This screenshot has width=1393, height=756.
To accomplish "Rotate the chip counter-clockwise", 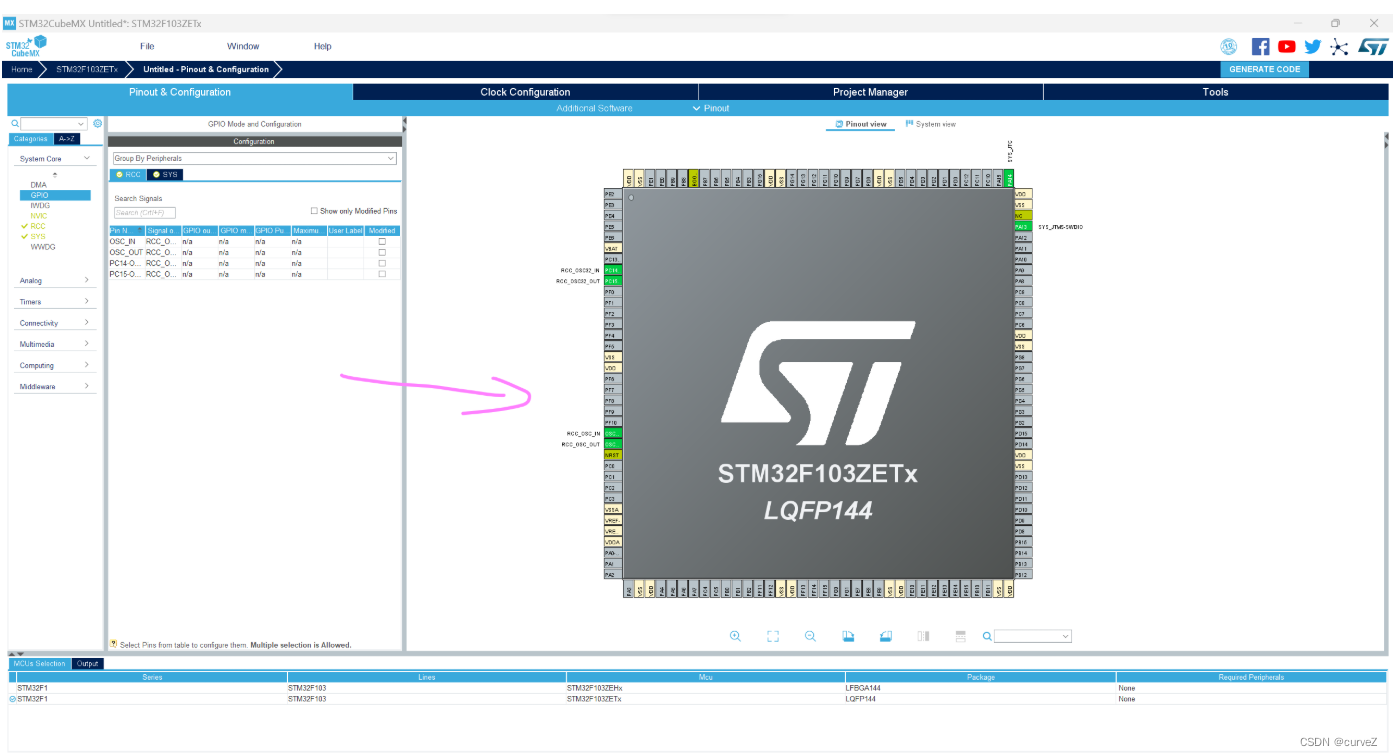I will 886,636.
